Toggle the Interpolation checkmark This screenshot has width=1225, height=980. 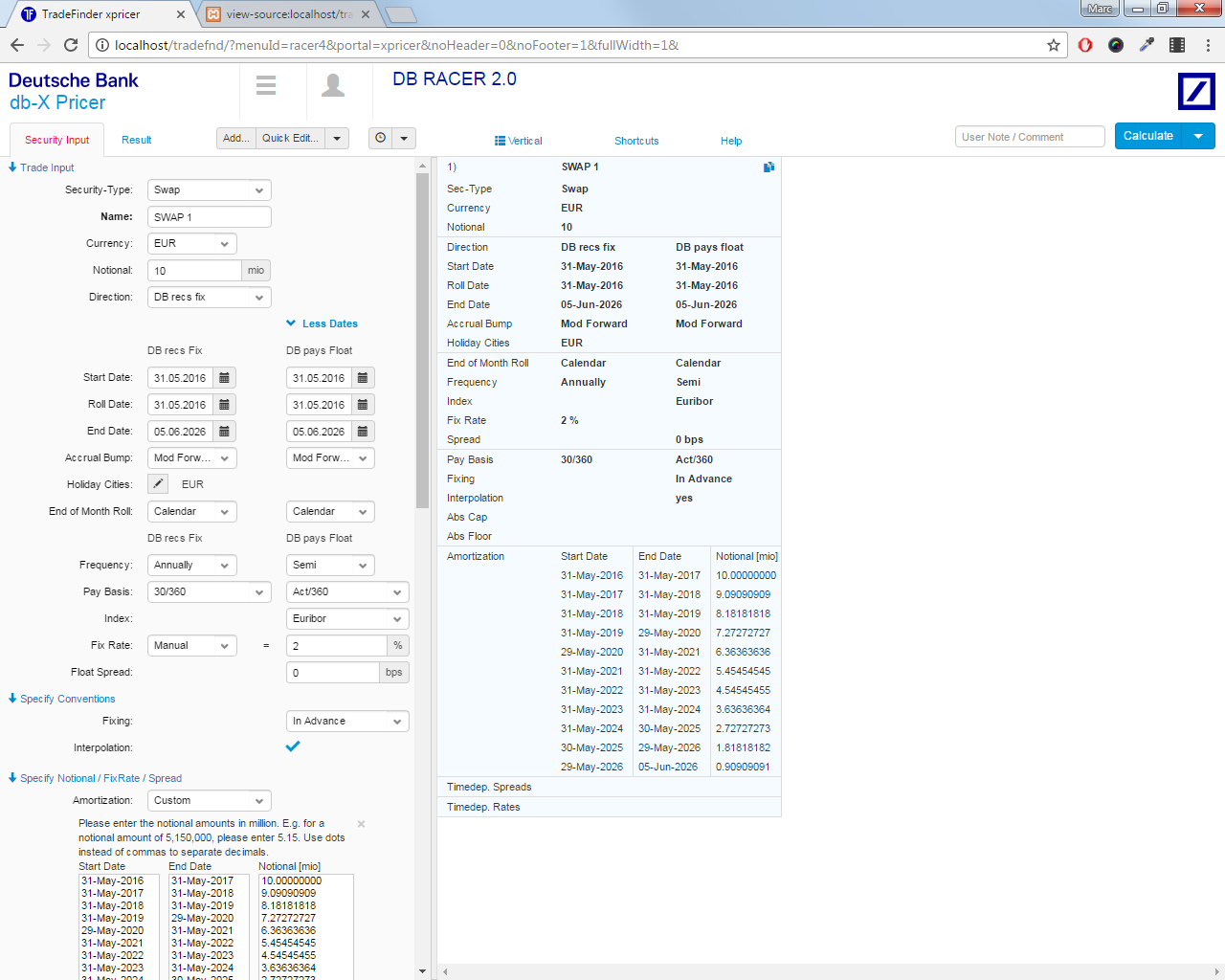coord(293,746)
